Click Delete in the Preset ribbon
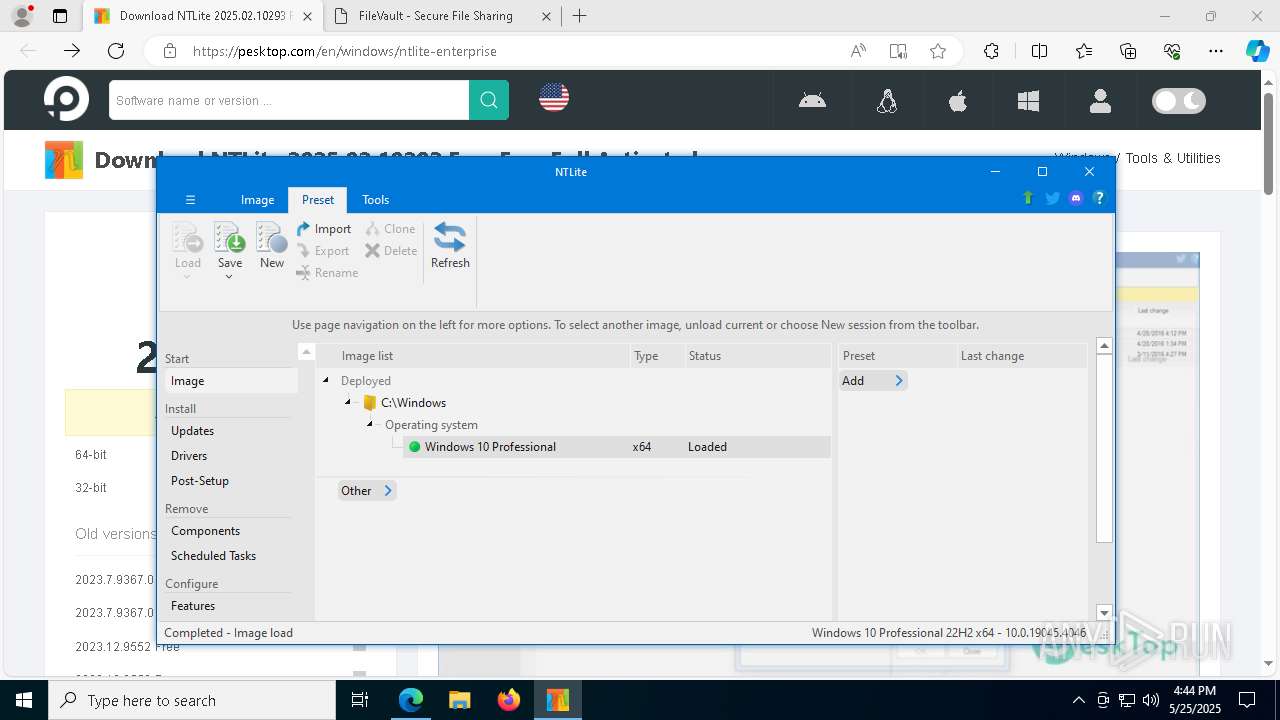The height and width of the screenshot is (720, 1280). (x=391, y=251)
